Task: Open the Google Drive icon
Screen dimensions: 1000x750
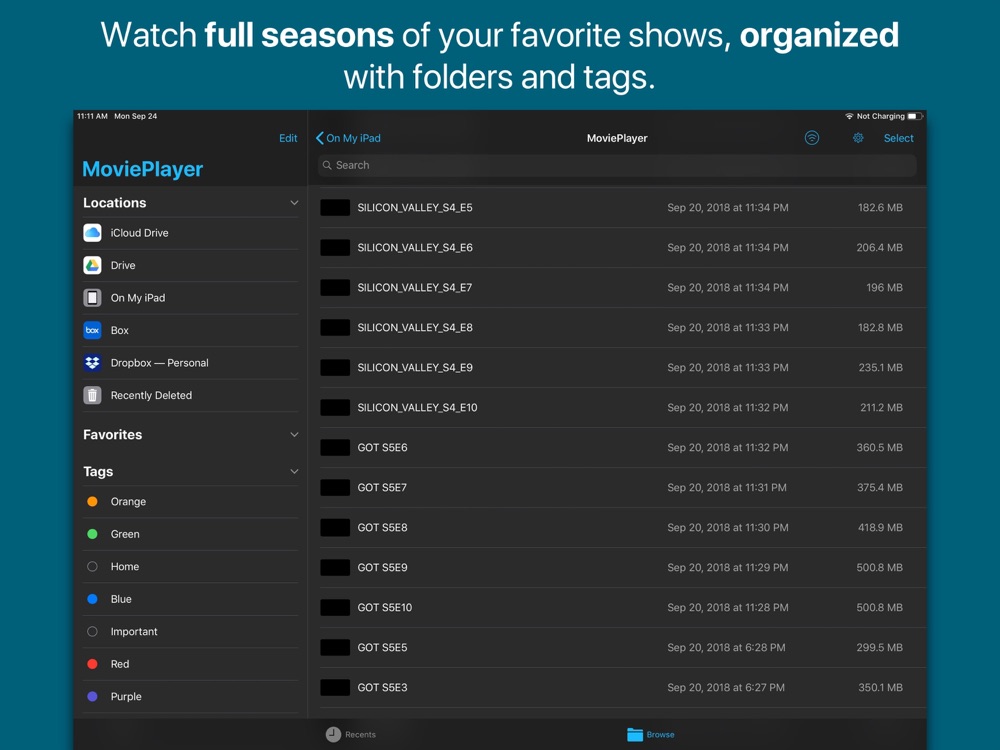Action: tap(92, 265)
